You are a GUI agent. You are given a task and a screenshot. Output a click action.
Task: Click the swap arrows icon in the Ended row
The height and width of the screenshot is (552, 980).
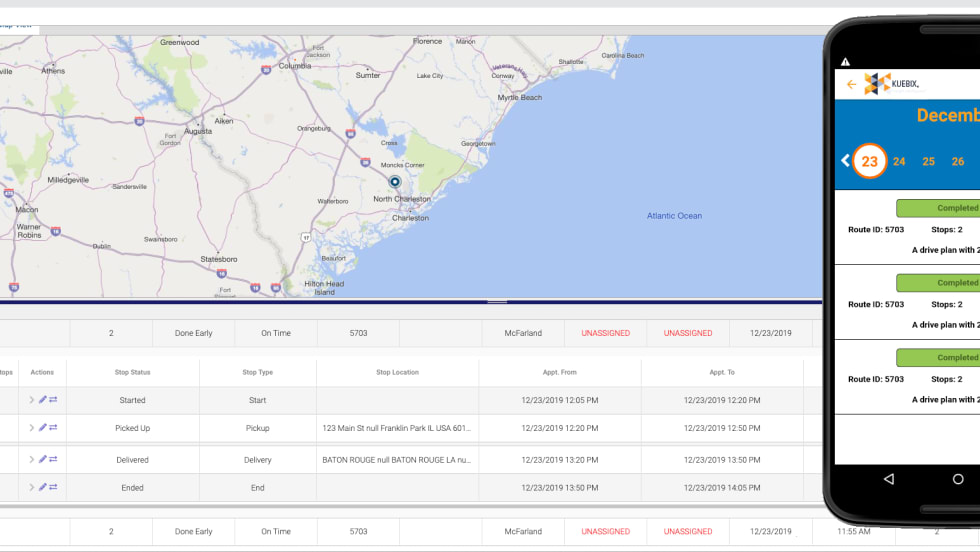53,487
